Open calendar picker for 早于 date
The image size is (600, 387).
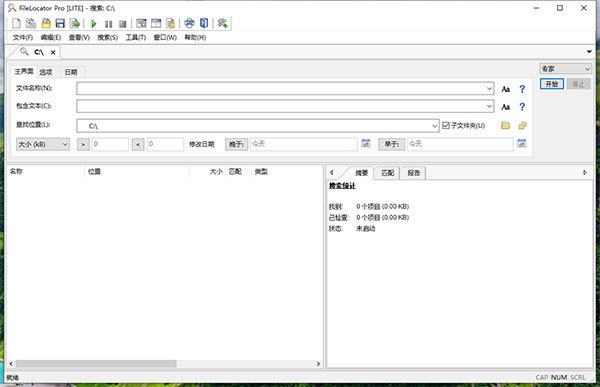[522, 144]
